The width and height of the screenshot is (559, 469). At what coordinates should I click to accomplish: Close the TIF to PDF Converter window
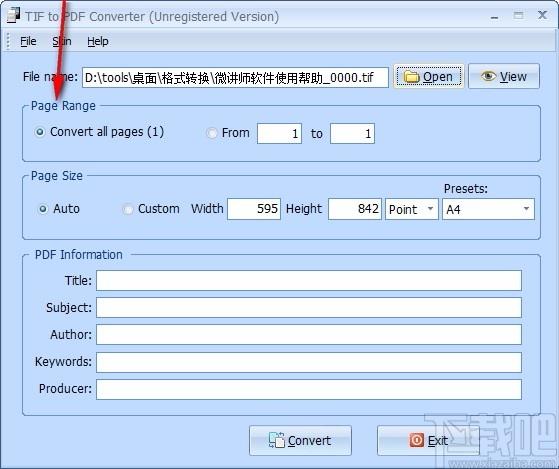tap(542, 15)
